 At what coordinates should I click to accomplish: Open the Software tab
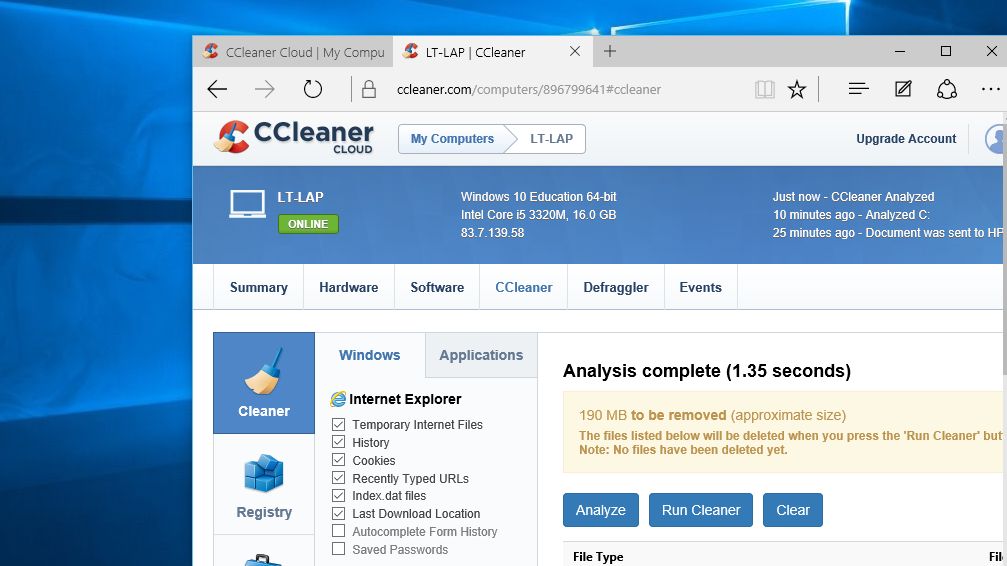click(437, 287)
